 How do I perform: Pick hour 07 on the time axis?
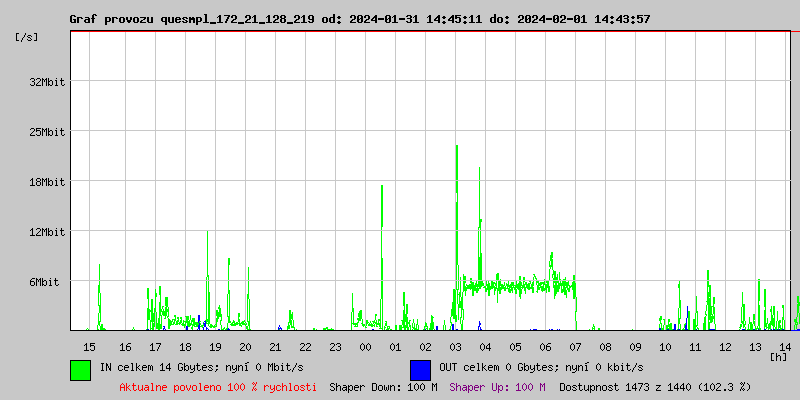coord(576,346)
